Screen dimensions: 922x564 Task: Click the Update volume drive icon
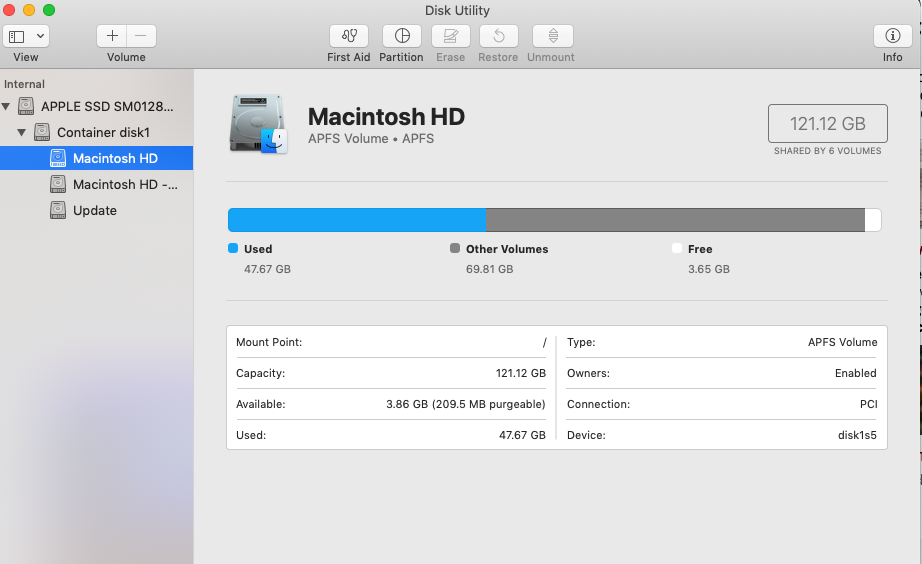(58, 210)
